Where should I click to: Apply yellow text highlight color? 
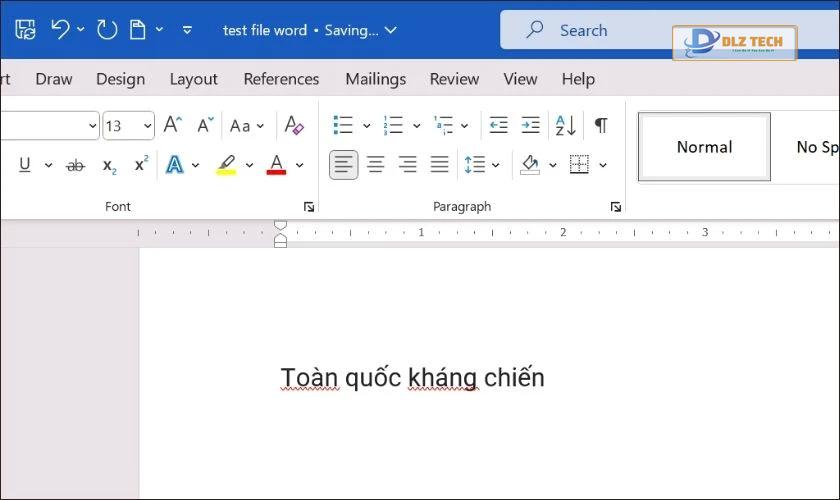click(226, 165)
